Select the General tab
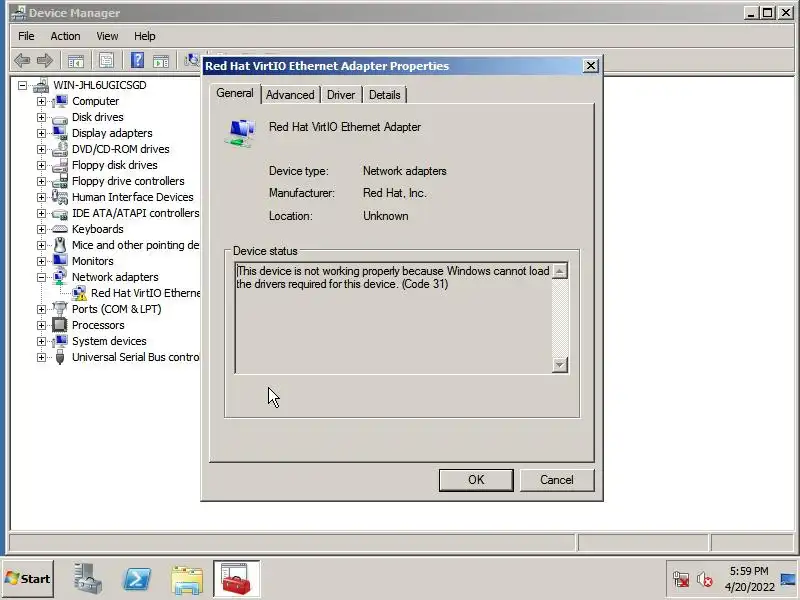The image size is (800, 600). coord(235,93)
